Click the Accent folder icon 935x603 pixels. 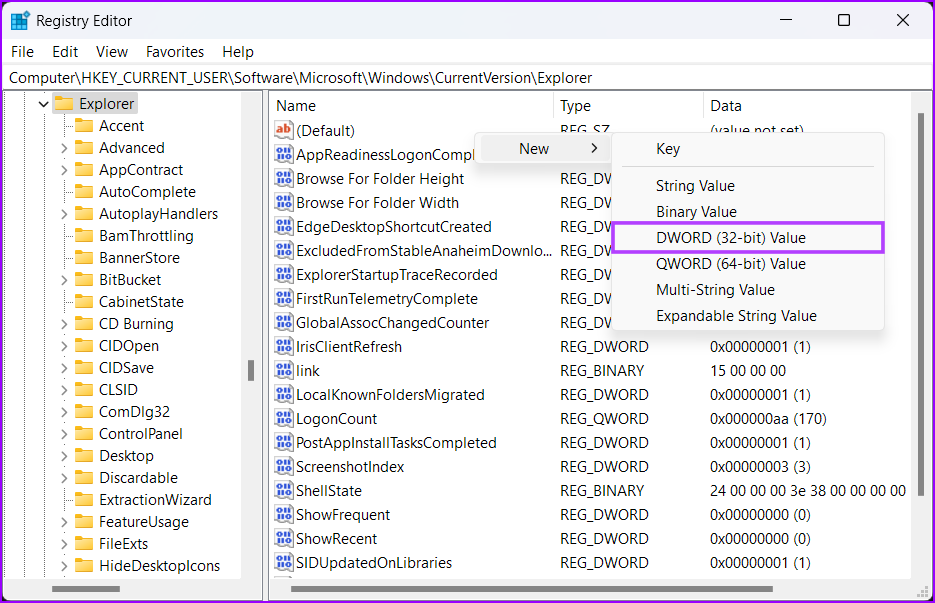[84, 126]
